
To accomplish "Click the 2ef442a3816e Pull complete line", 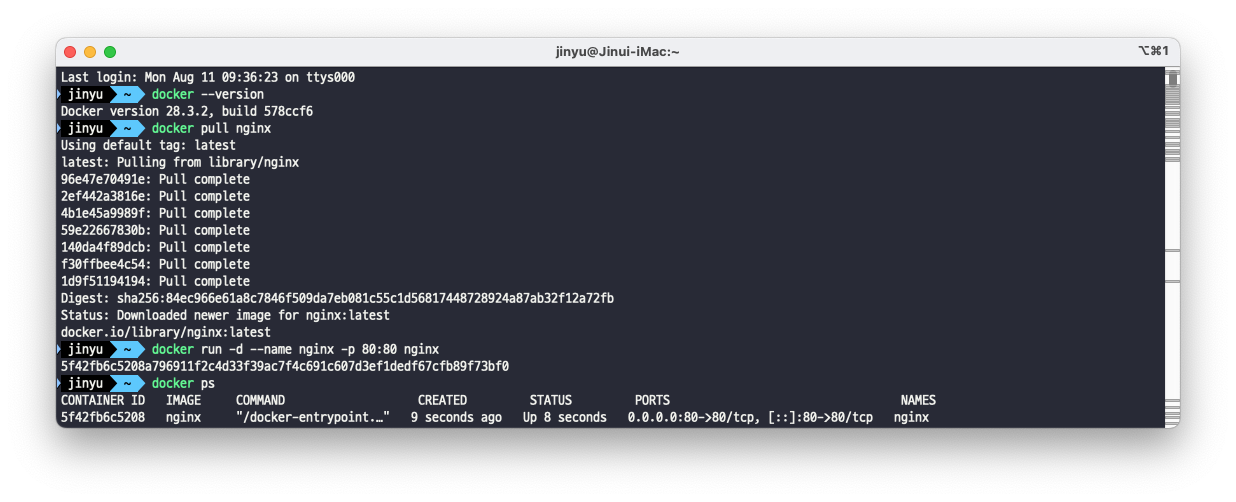I will [x=155, y=196].
